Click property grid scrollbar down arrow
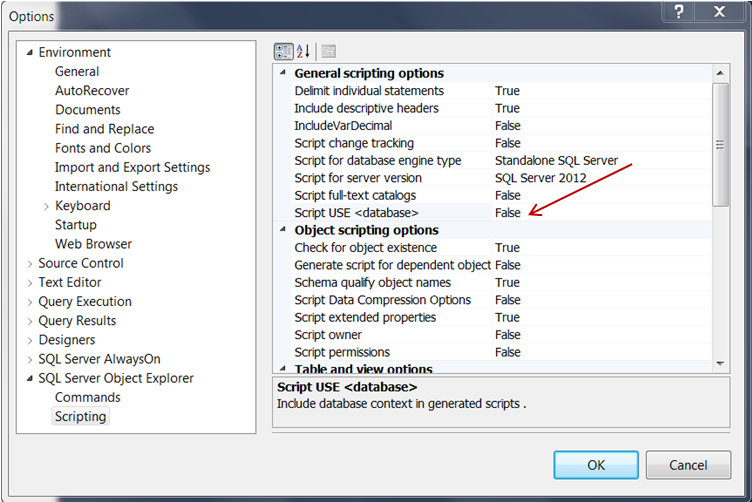This screenshot has height=502, width=752. [x=720, y=362]
